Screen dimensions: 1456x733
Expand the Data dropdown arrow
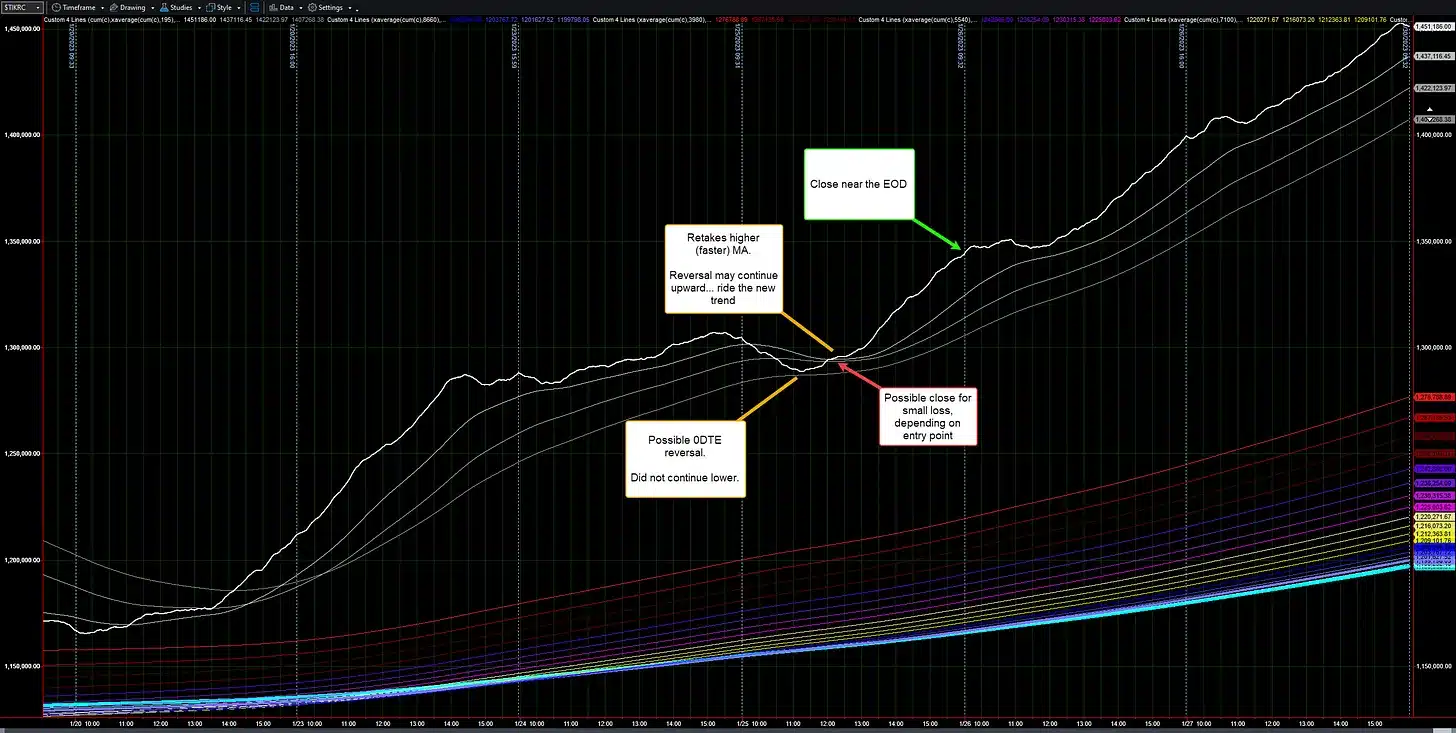(x=300, y=8)
